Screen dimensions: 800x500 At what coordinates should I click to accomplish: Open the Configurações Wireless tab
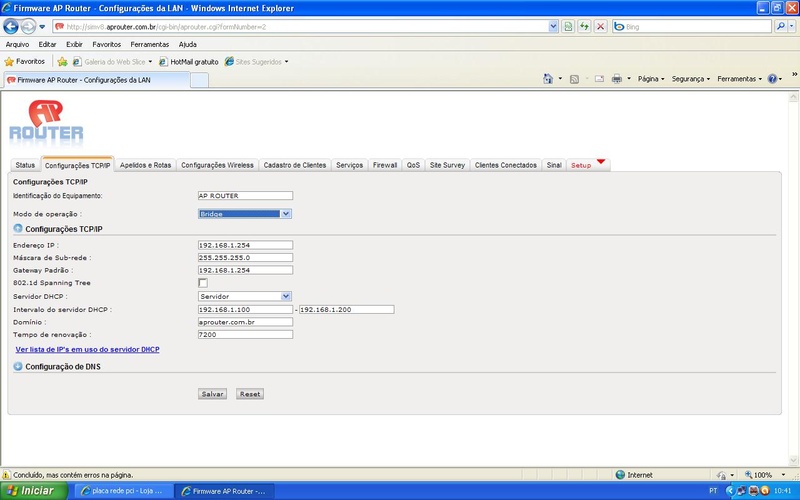(x=217, y=165)
